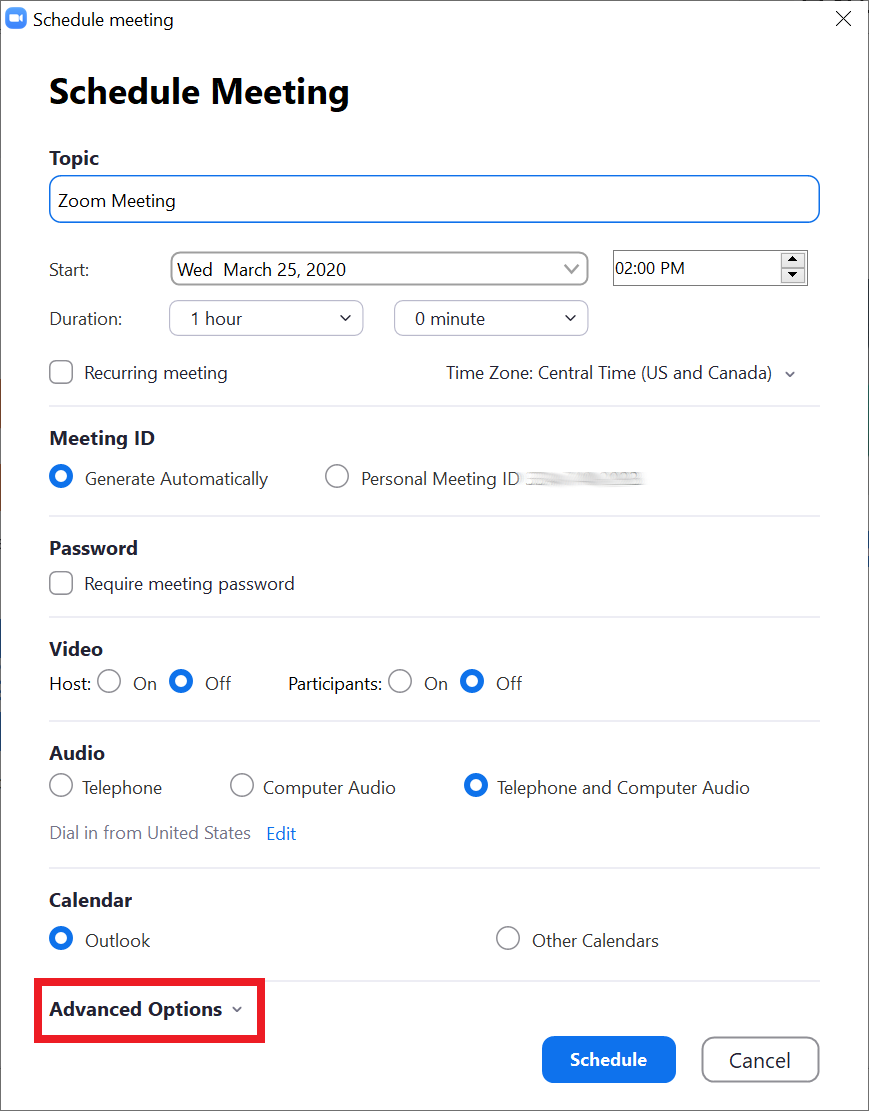Open the 0 minute duration dropdown
Viewport: 869px width, 1111px height.
[490, 318]
